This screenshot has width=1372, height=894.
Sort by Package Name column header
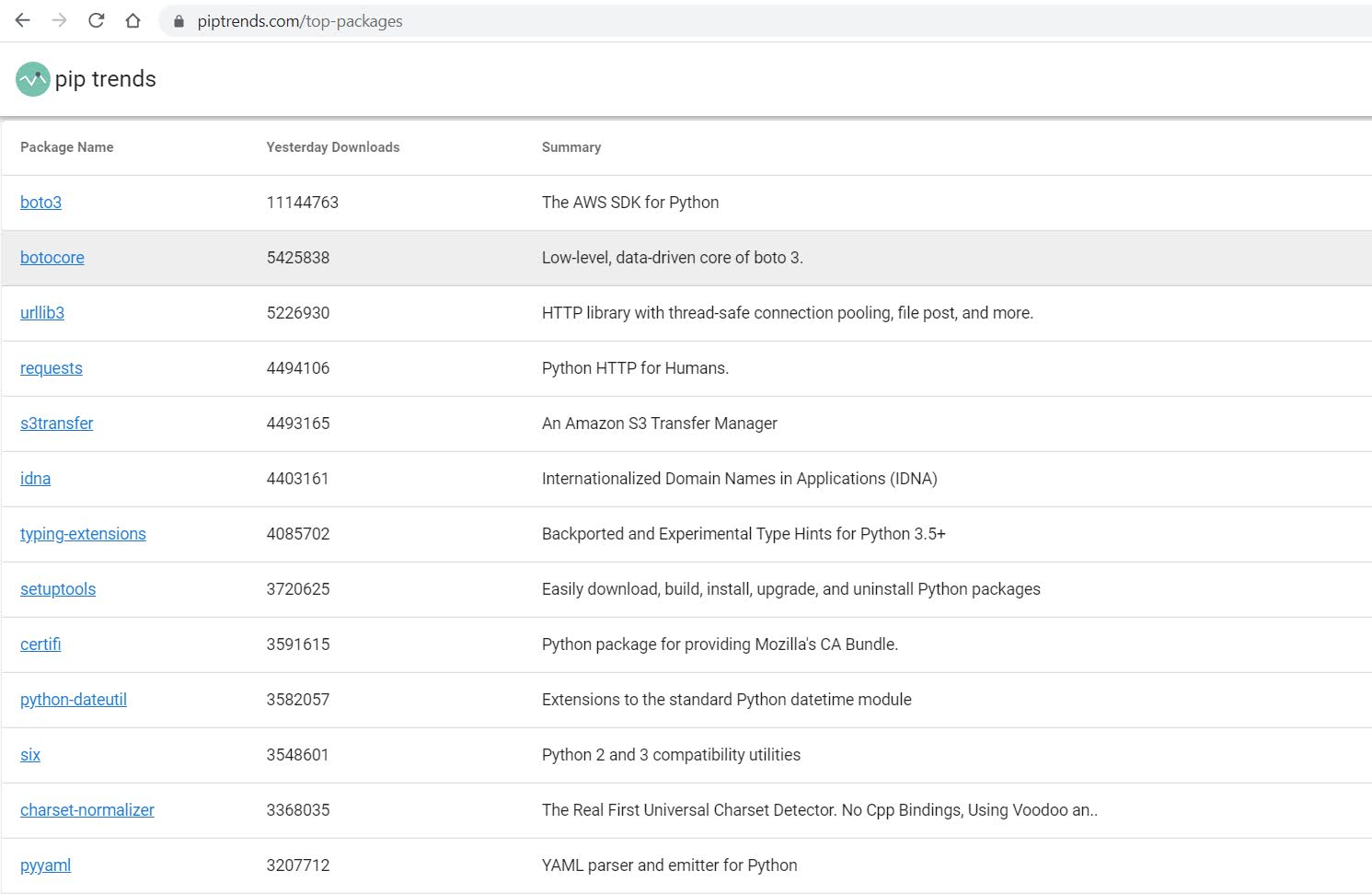point(67,147)
